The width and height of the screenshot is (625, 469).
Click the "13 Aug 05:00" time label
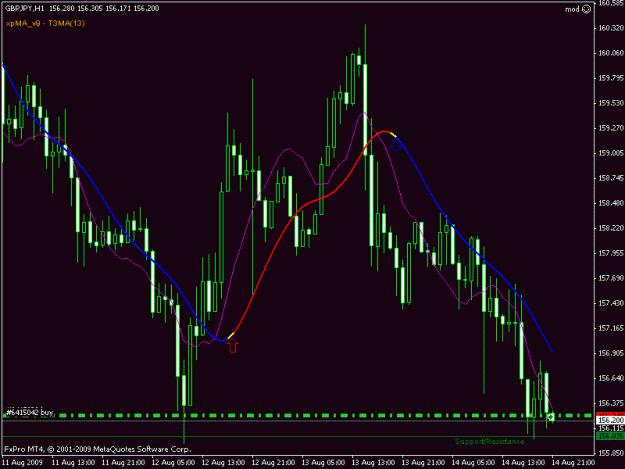click(x=323, y=463)
